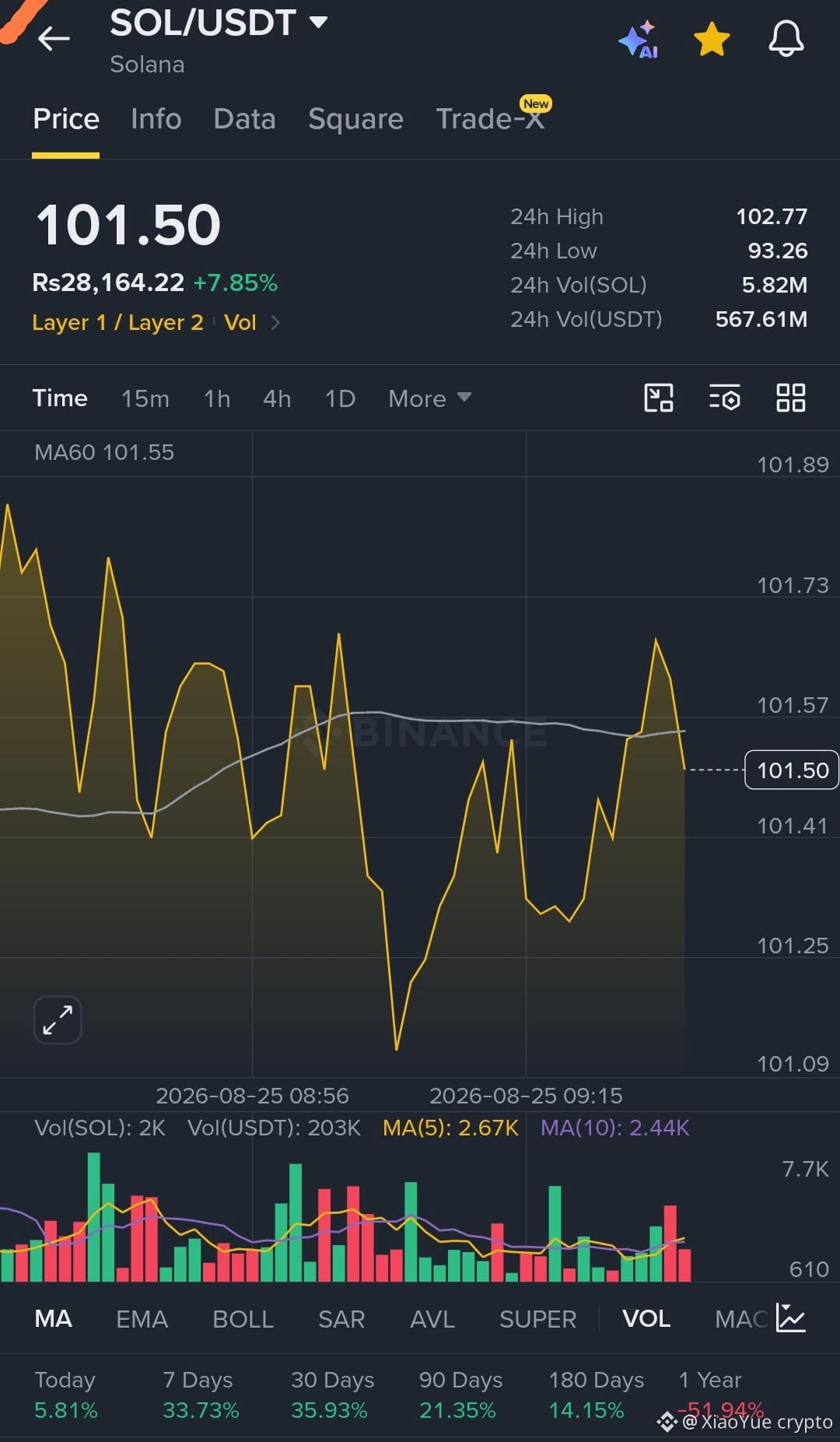The image size is (840, 1442).
Task: Open the Vol tag link
Action: coord(240,322)
